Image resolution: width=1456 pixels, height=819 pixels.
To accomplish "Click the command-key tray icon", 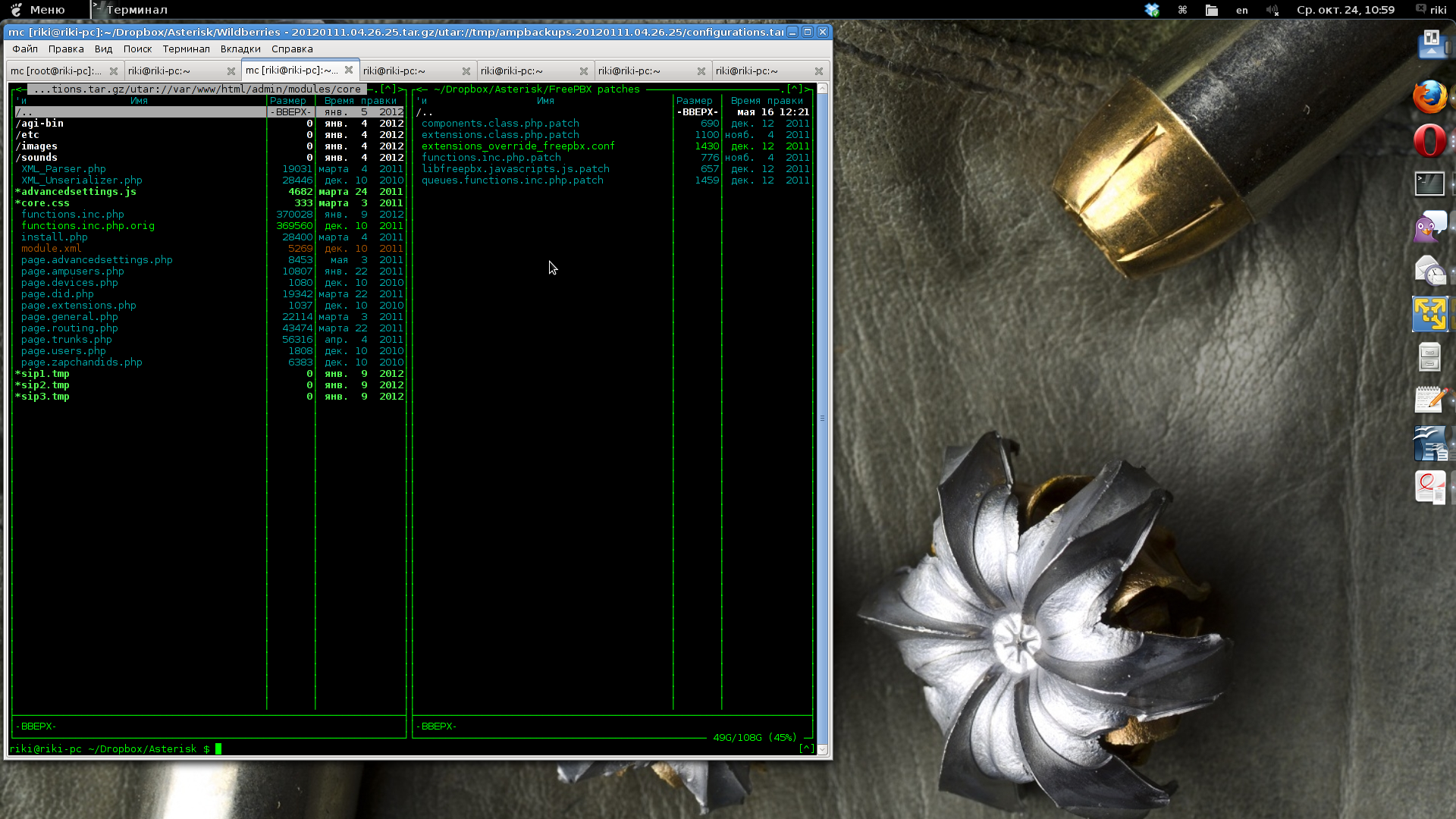I will pyautogui.click(x=1182, y=10).
